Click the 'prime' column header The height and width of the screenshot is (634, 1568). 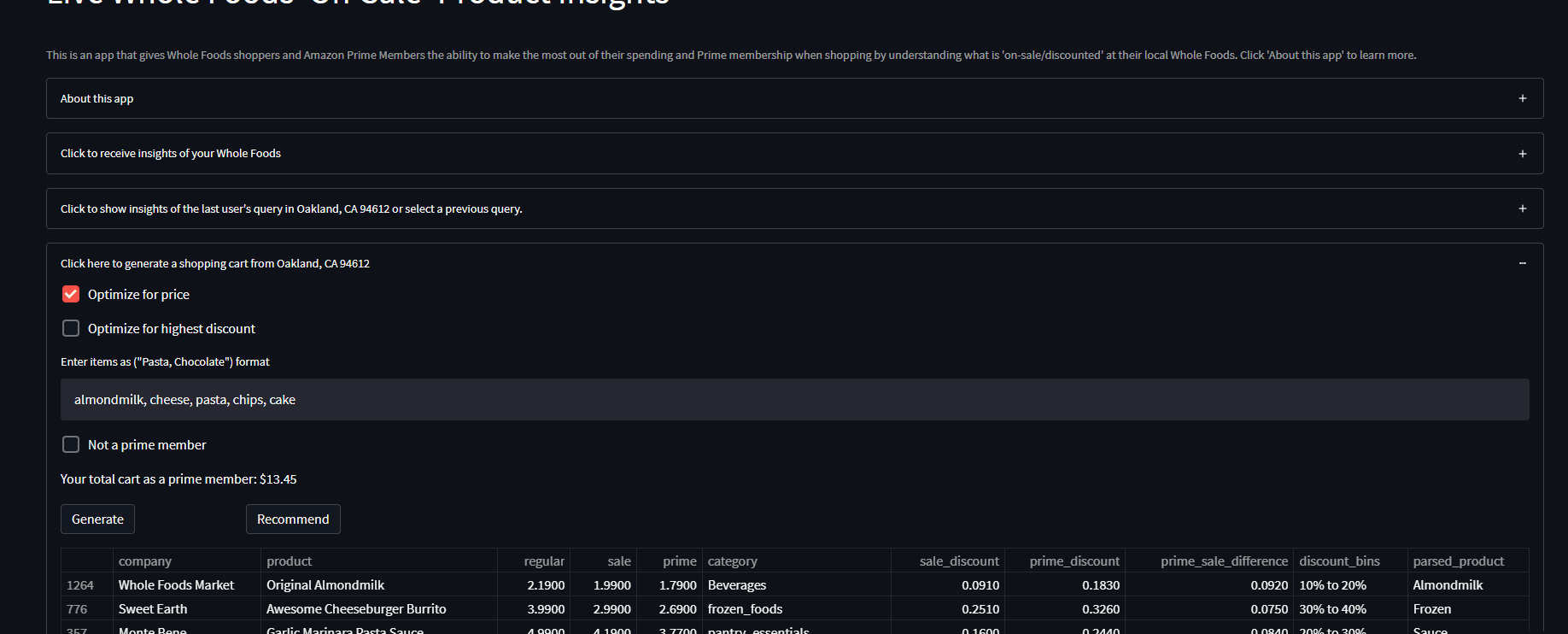click(669, 561)
